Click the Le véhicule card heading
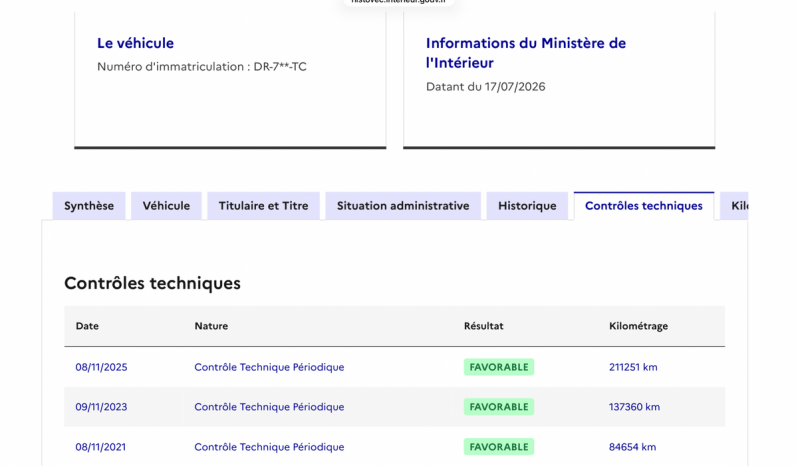Viewport: 798px width, 466px height. 135,43
